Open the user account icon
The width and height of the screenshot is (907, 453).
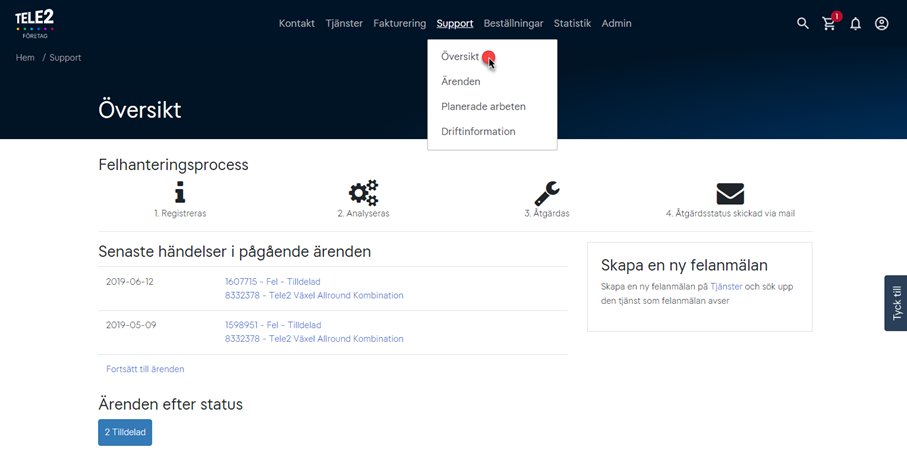point(882,24)
